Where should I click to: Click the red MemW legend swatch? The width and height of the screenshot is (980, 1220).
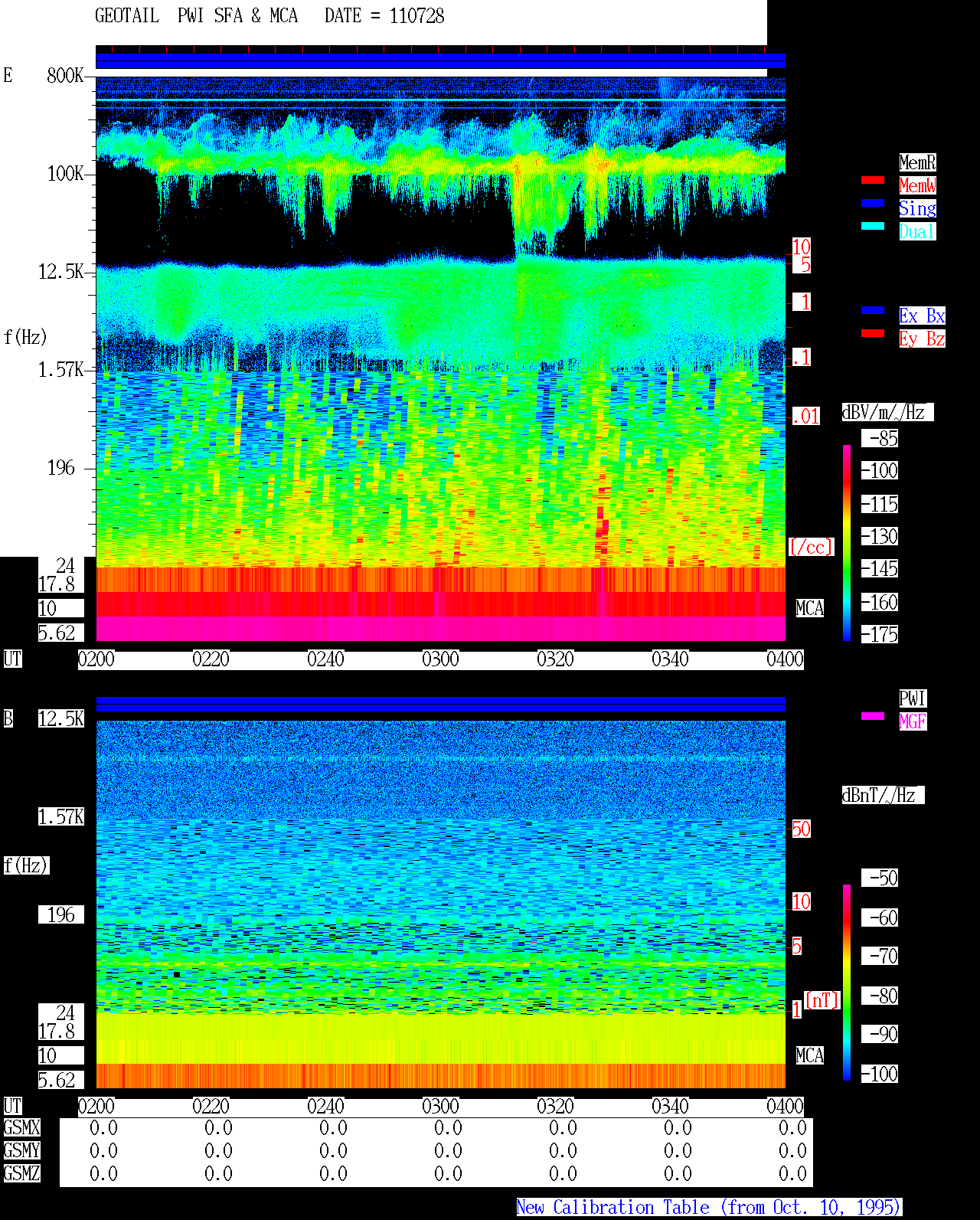873,180
